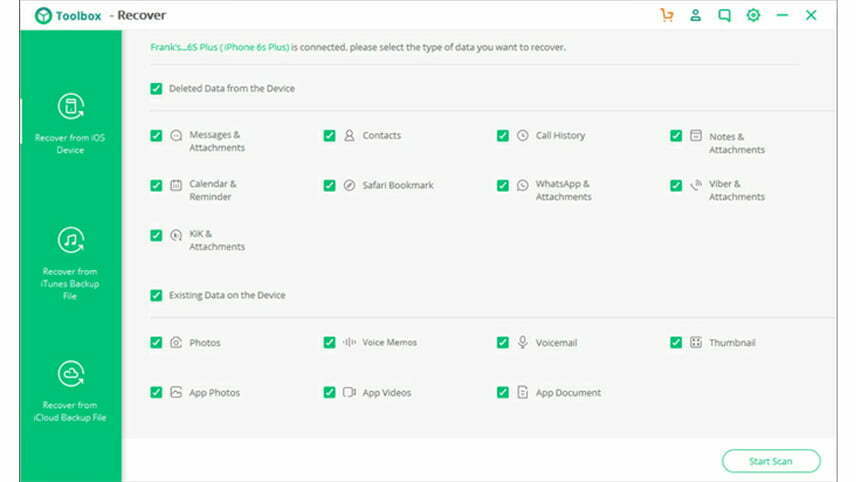Toggle the KiK & Attachments checkbox
Viewport: 856px width, 482px height.
[x=156, y=235]
